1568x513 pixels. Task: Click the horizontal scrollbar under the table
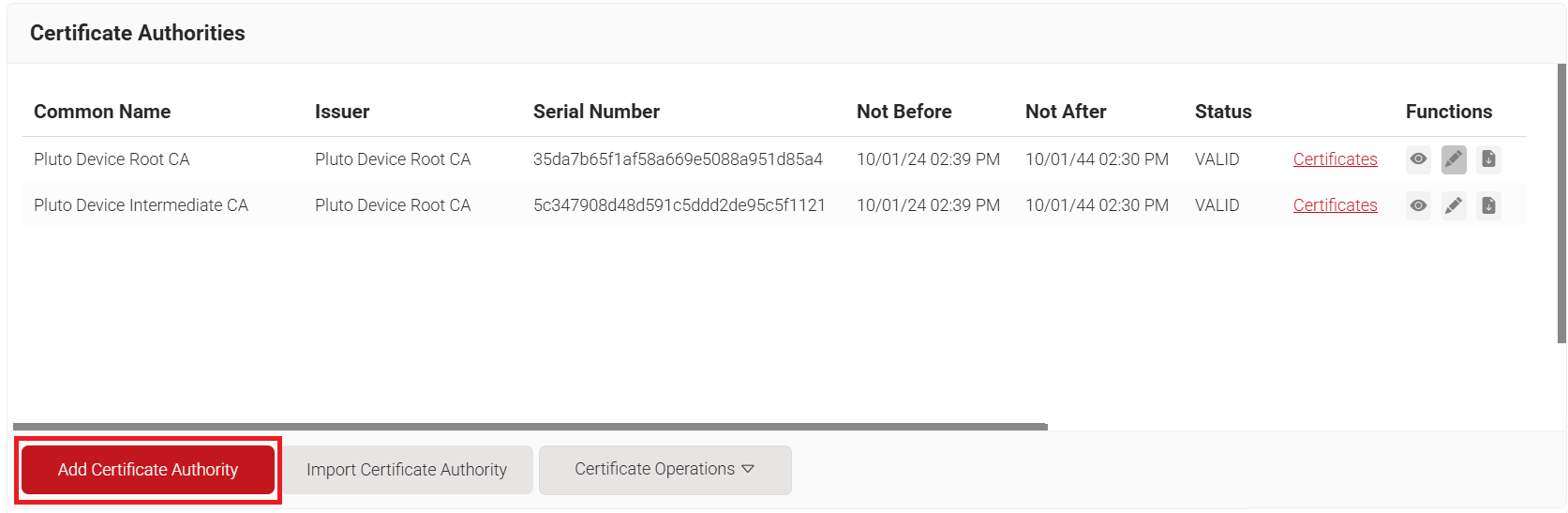530,427
